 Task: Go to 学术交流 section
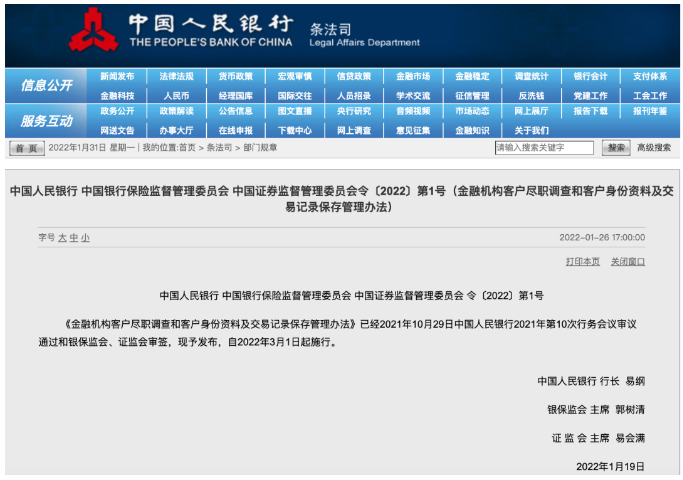(x=413, y=96)
